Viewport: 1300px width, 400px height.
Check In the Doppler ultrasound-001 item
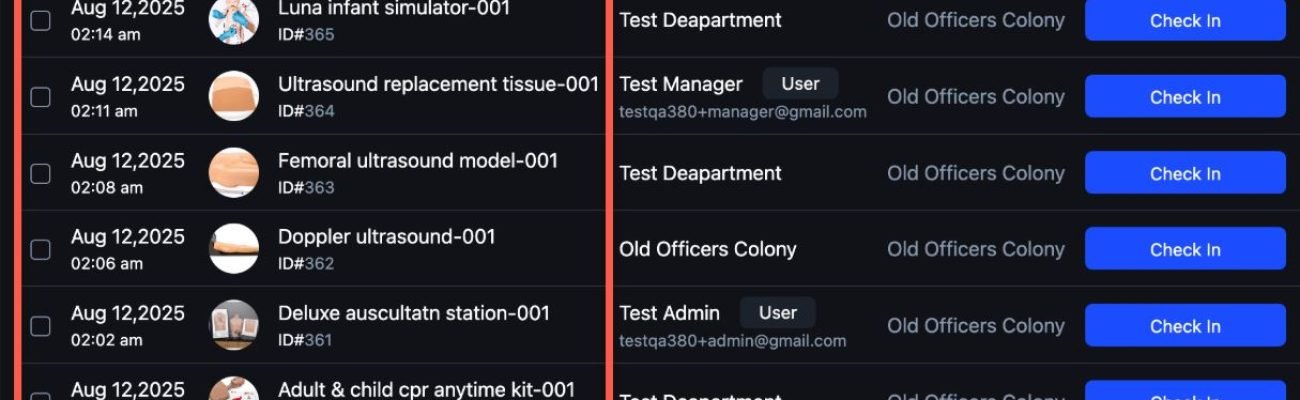point(1185,249)
